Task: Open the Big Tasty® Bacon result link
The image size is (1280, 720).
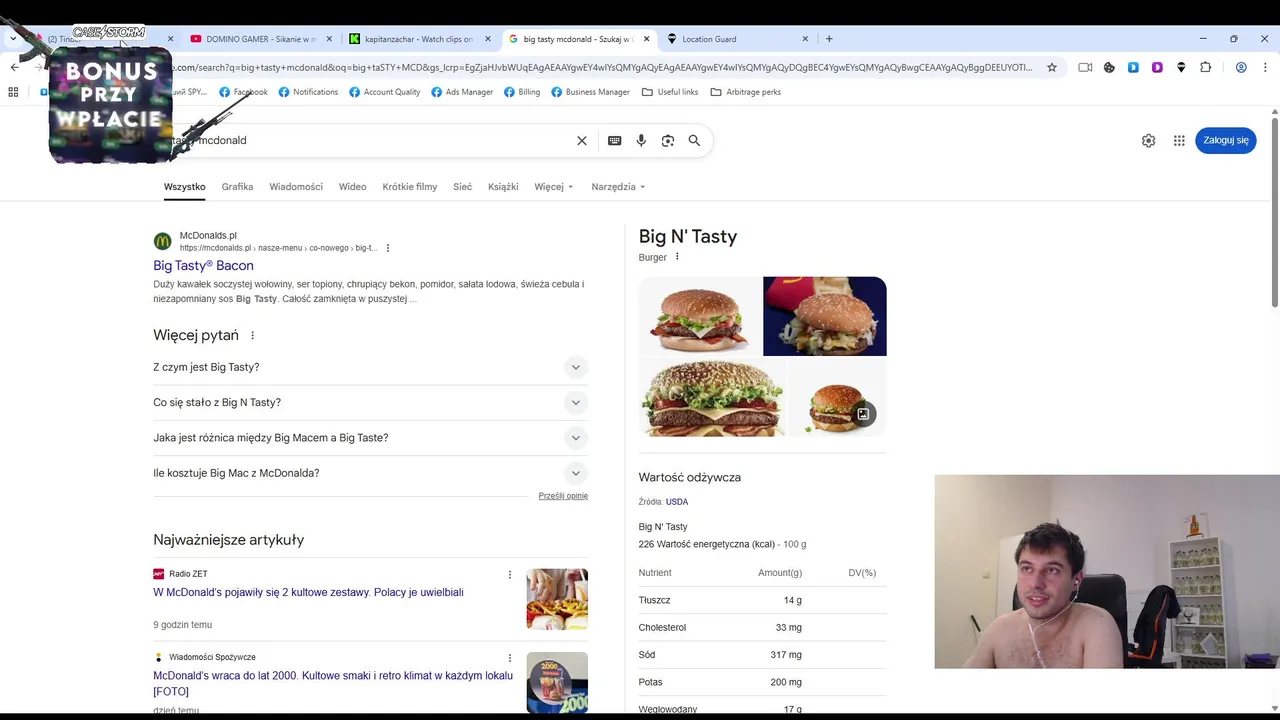Action: click(x=203, y=266)
